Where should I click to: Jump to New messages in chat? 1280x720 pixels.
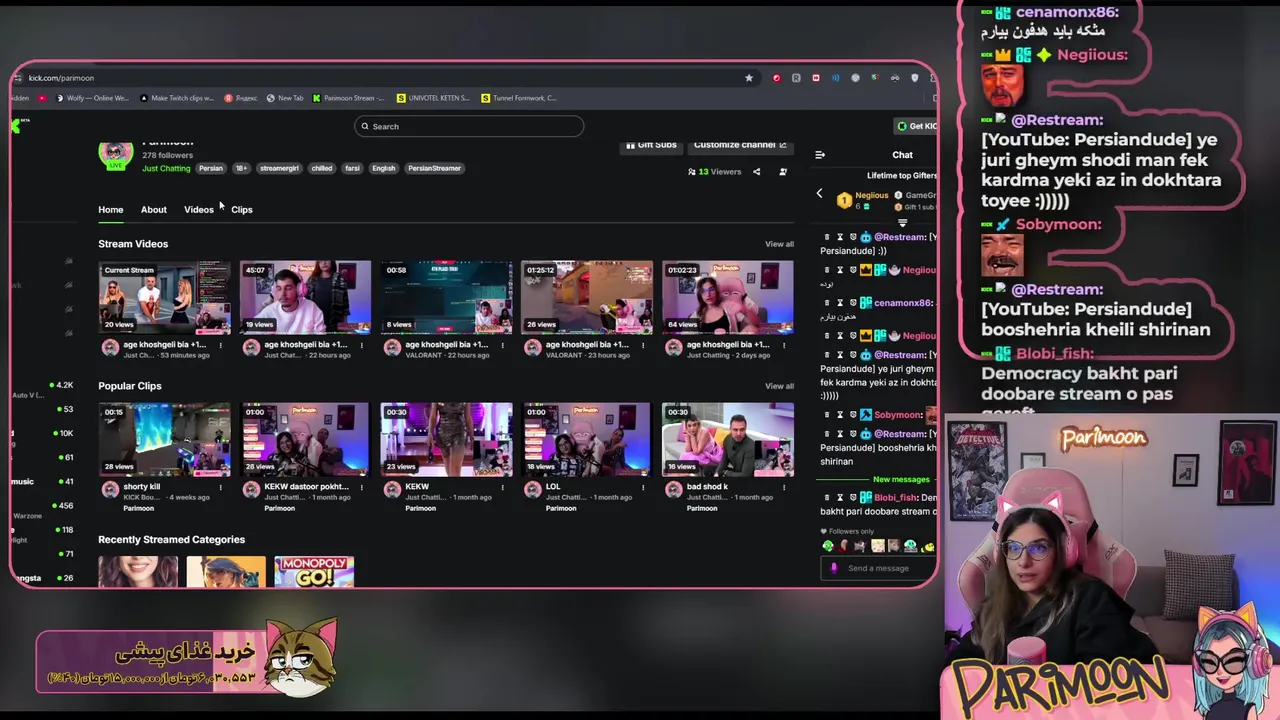point(901,479)
